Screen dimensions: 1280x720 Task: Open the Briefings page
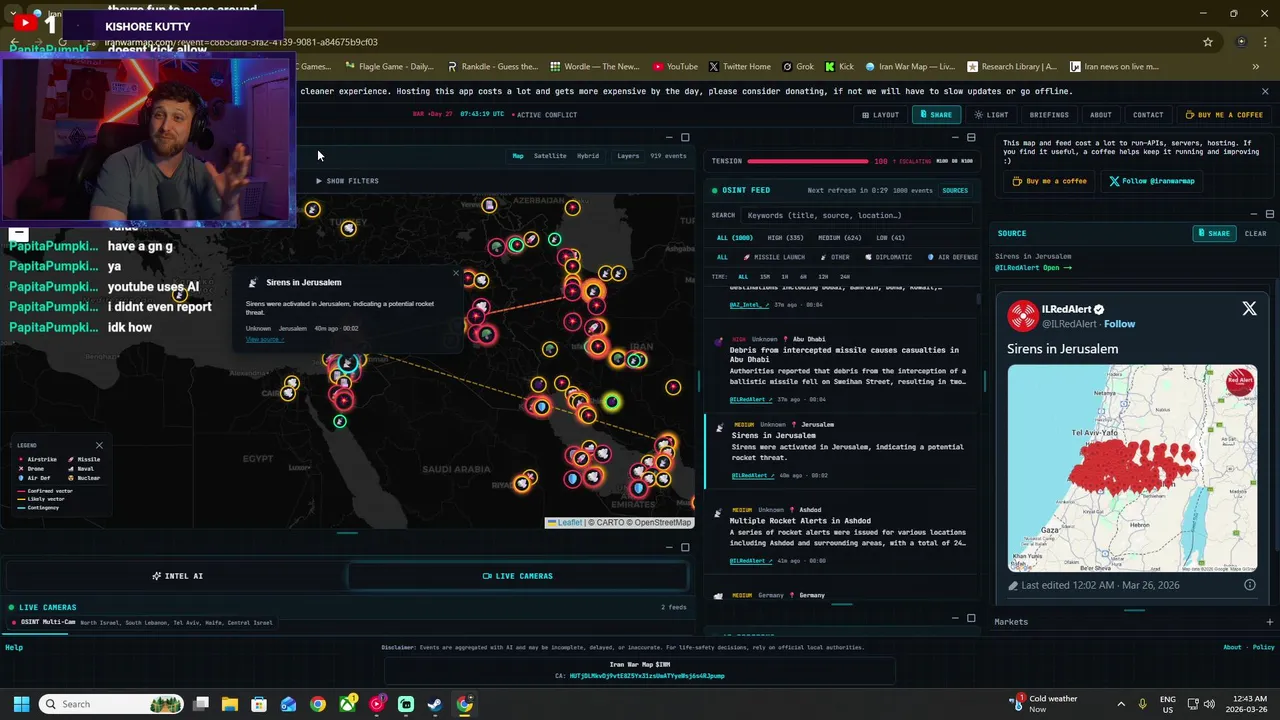coord(1049,115)
